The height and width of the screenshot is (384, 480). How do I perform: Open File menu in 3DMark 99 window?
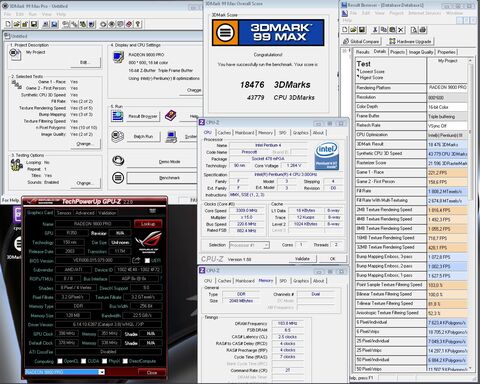coord(8,14)
